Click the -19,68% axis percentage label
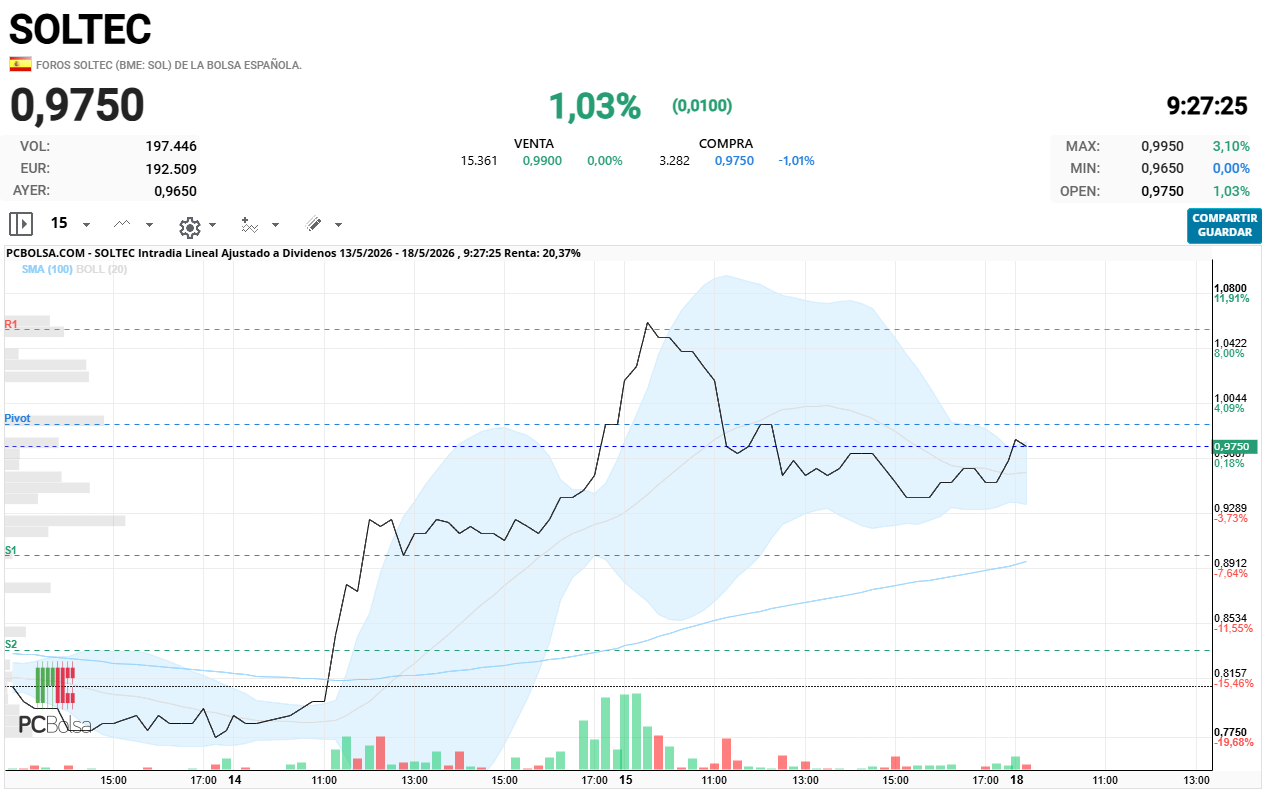The image size is (1262, 789). (x=1233, y=743)
